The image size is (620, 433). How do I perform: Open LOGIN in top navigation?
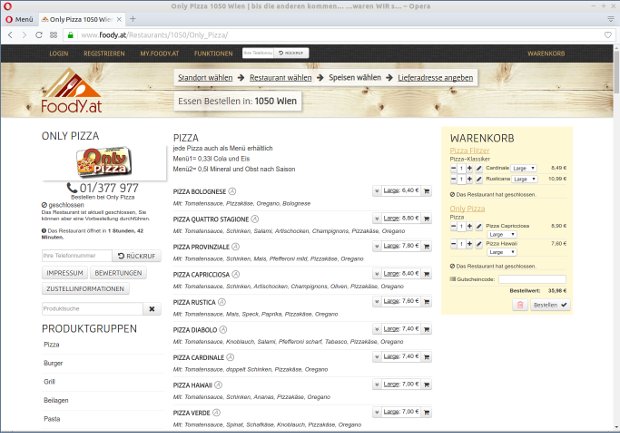tap(59, 53)
